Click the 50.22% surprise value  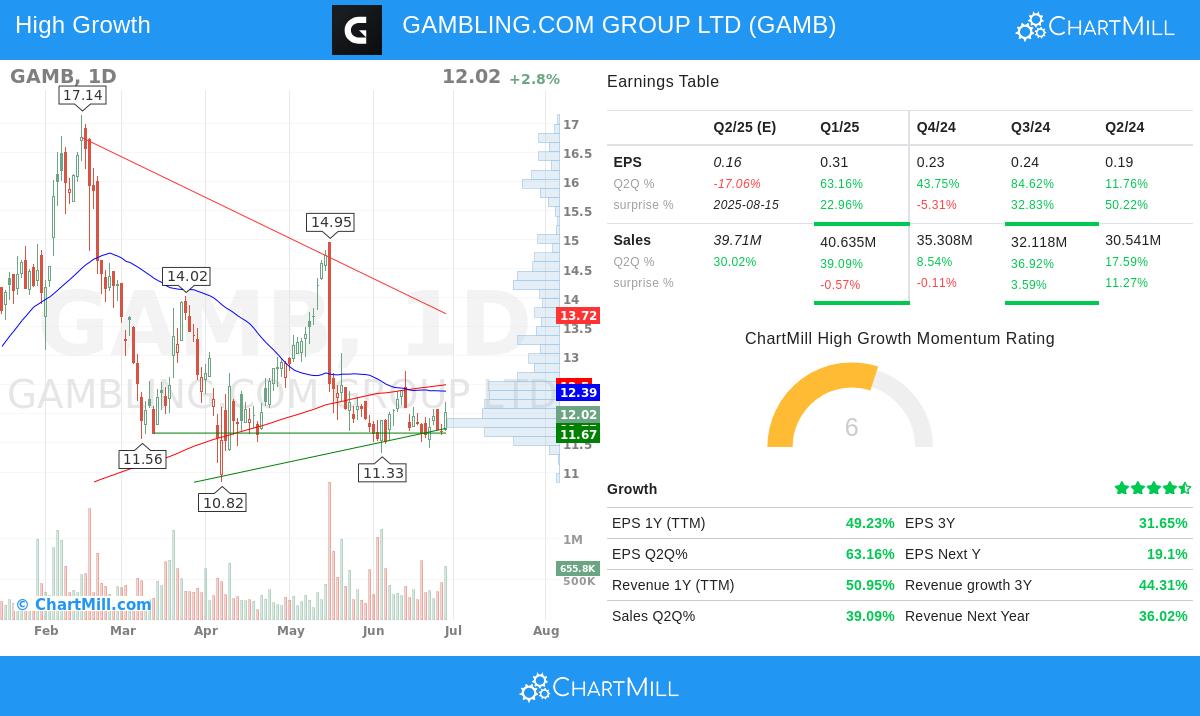click(1126, 205)
